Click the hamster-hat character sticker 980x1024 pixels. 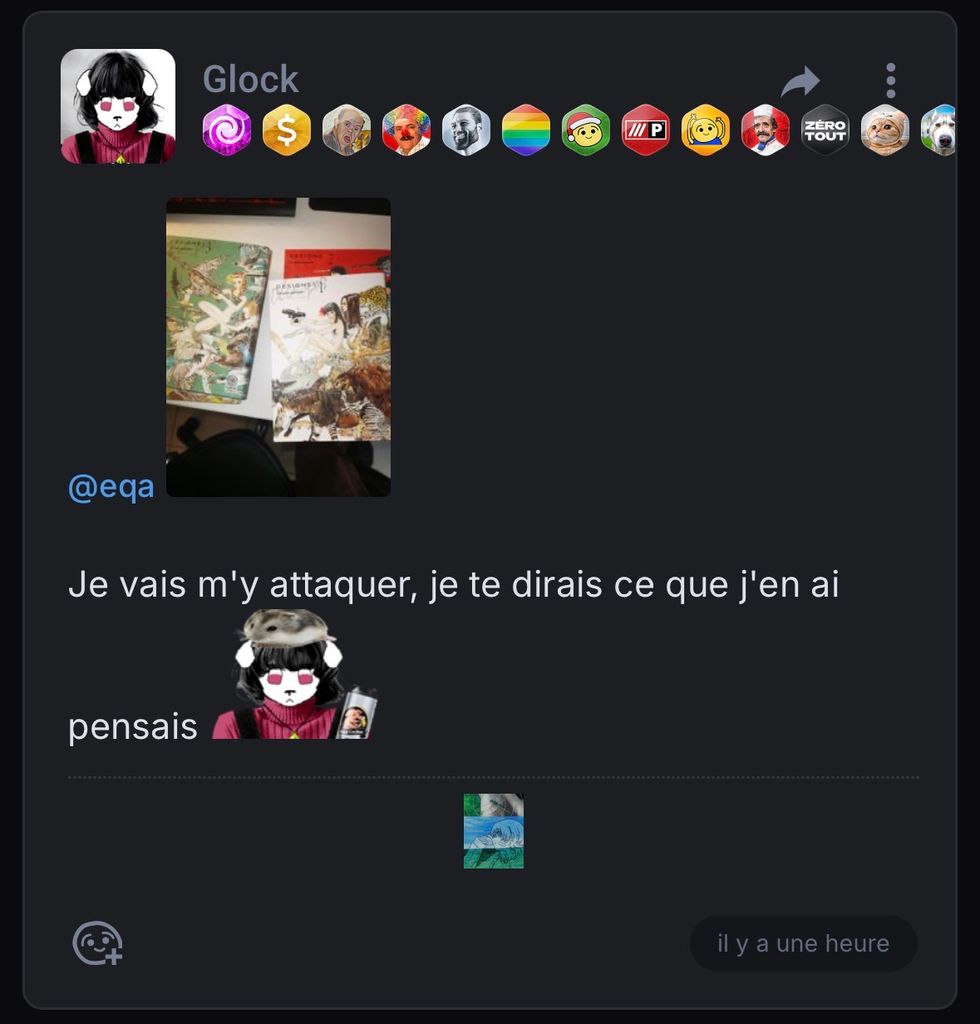[x=295, y=675]
